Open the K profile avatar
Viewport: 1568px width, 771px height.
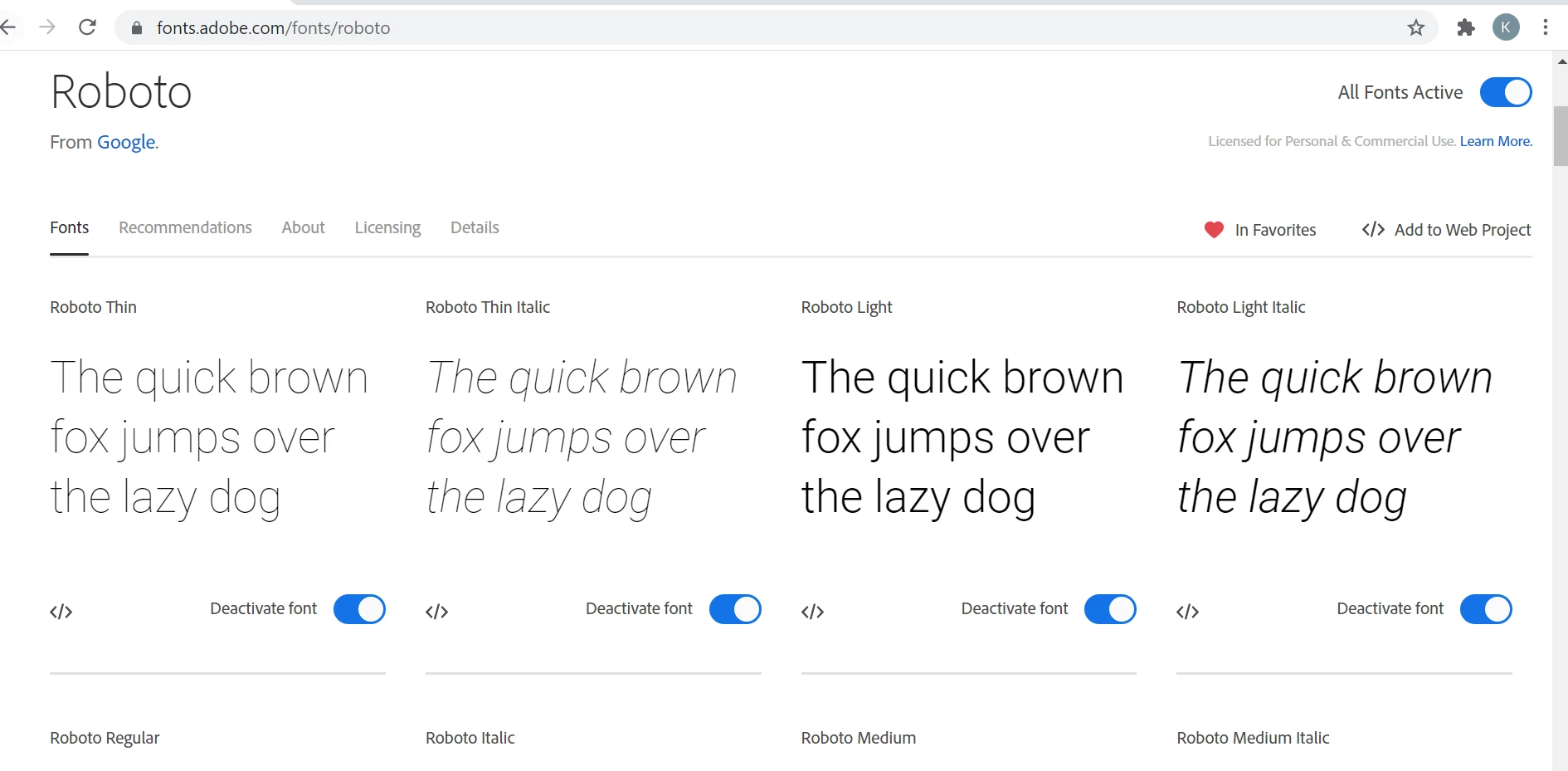(x=1506, y=27)
